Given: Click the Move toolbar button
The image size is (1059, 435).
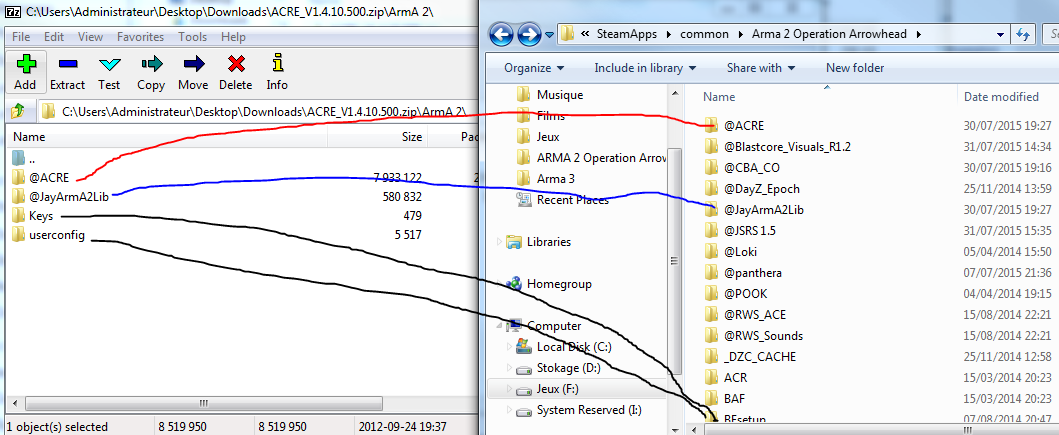Looking at the screenshot, I should coord(192,72).
